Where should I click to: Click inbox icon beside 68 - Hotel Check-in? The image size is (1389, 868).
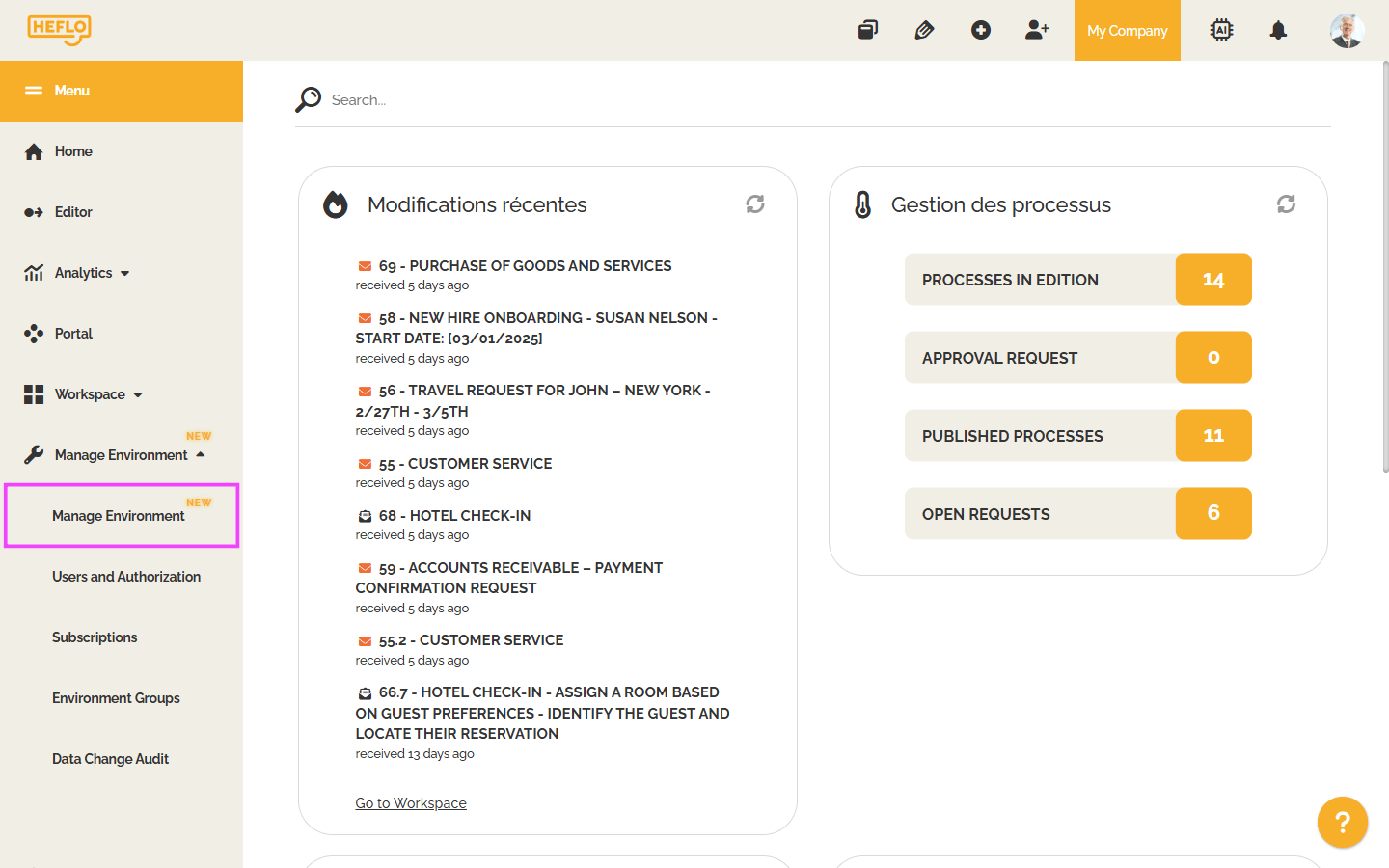[365, 516]
